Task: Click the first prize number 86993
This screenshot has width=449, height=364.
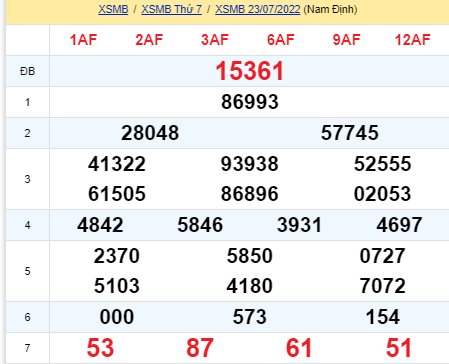Action: coord(250,102)
